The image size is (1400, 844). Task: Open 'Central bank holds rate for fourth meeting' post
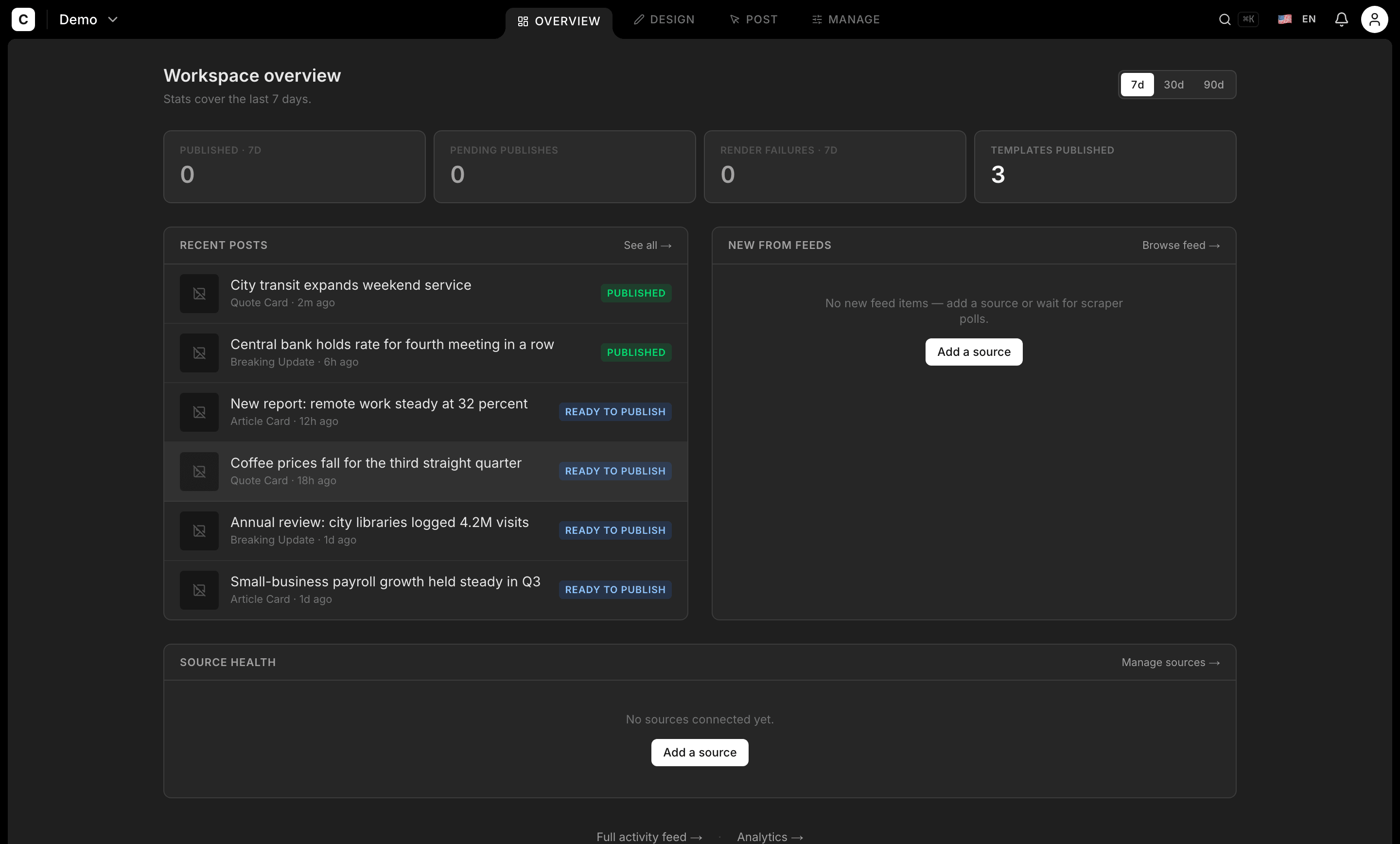(425, 353)
